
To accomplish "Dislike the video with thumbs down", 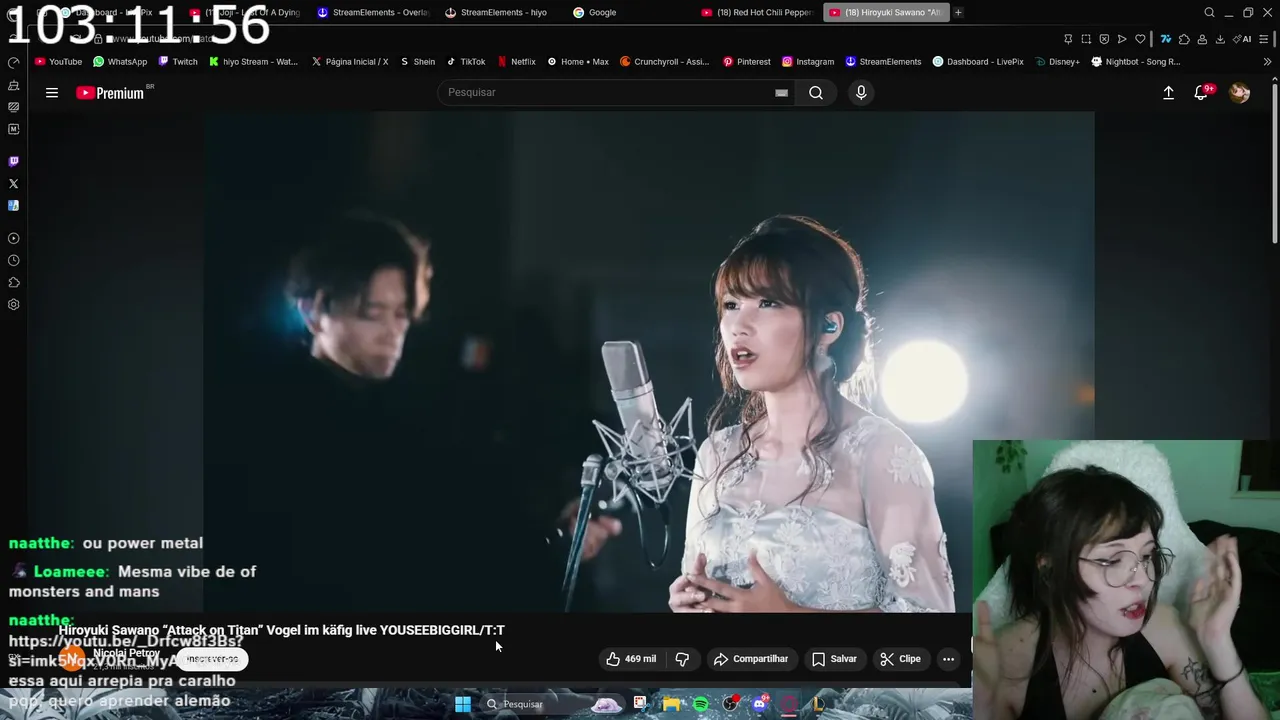I will [682, 659].
